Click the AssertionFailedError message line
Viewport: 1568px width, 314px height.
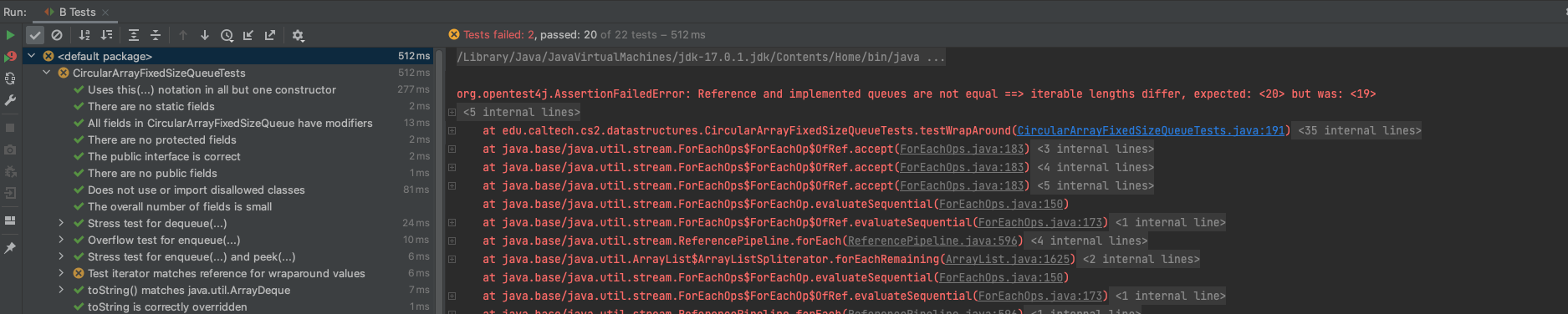coord(916,94)
